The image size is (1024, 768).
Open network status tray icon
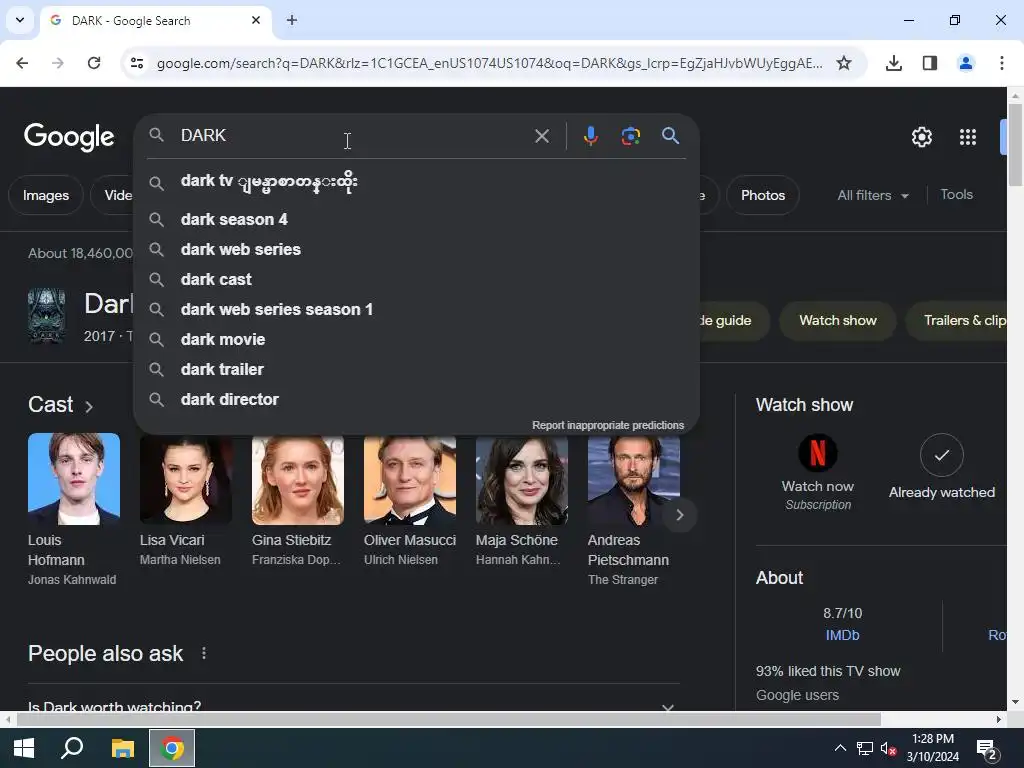(864, 748)
